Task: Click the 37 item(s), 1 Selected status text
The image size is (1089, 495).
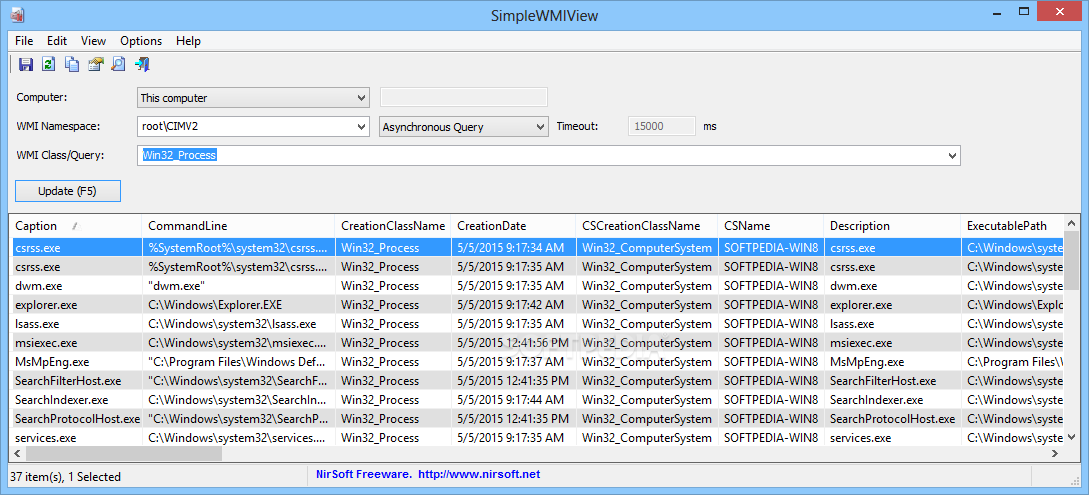Action: 65,477
